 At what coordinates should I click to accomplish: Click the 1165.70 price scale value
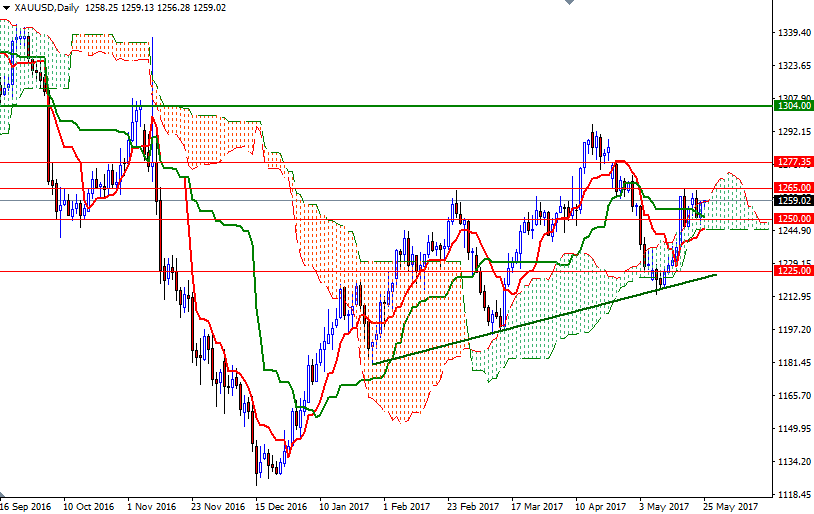click(x=794, y=395)
